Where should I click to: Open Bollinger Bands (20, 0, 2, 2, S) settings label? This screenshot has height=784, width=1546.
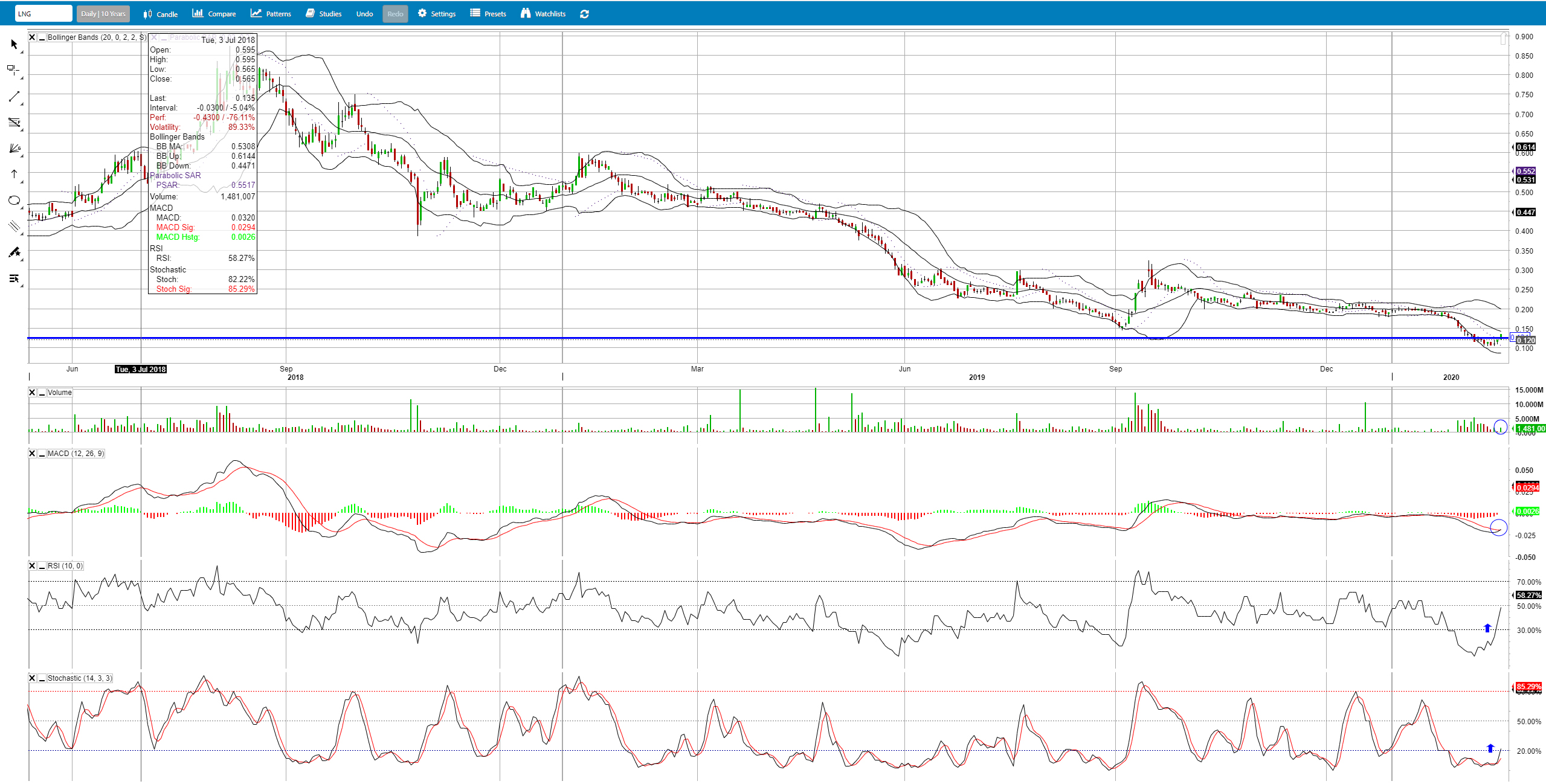pos(97,37)
